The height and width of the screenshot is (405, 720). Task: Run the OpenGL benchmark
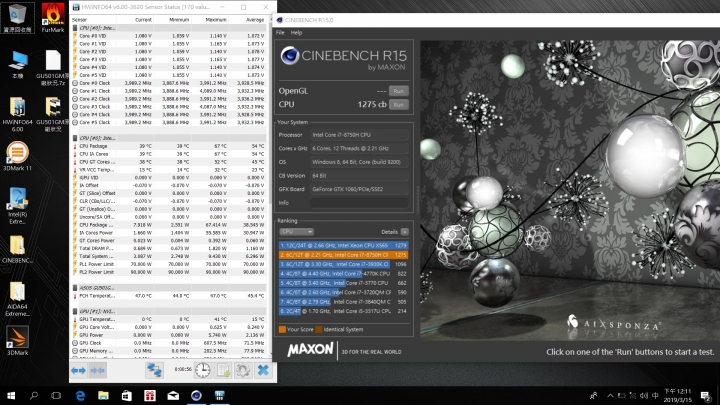[399, 91]
